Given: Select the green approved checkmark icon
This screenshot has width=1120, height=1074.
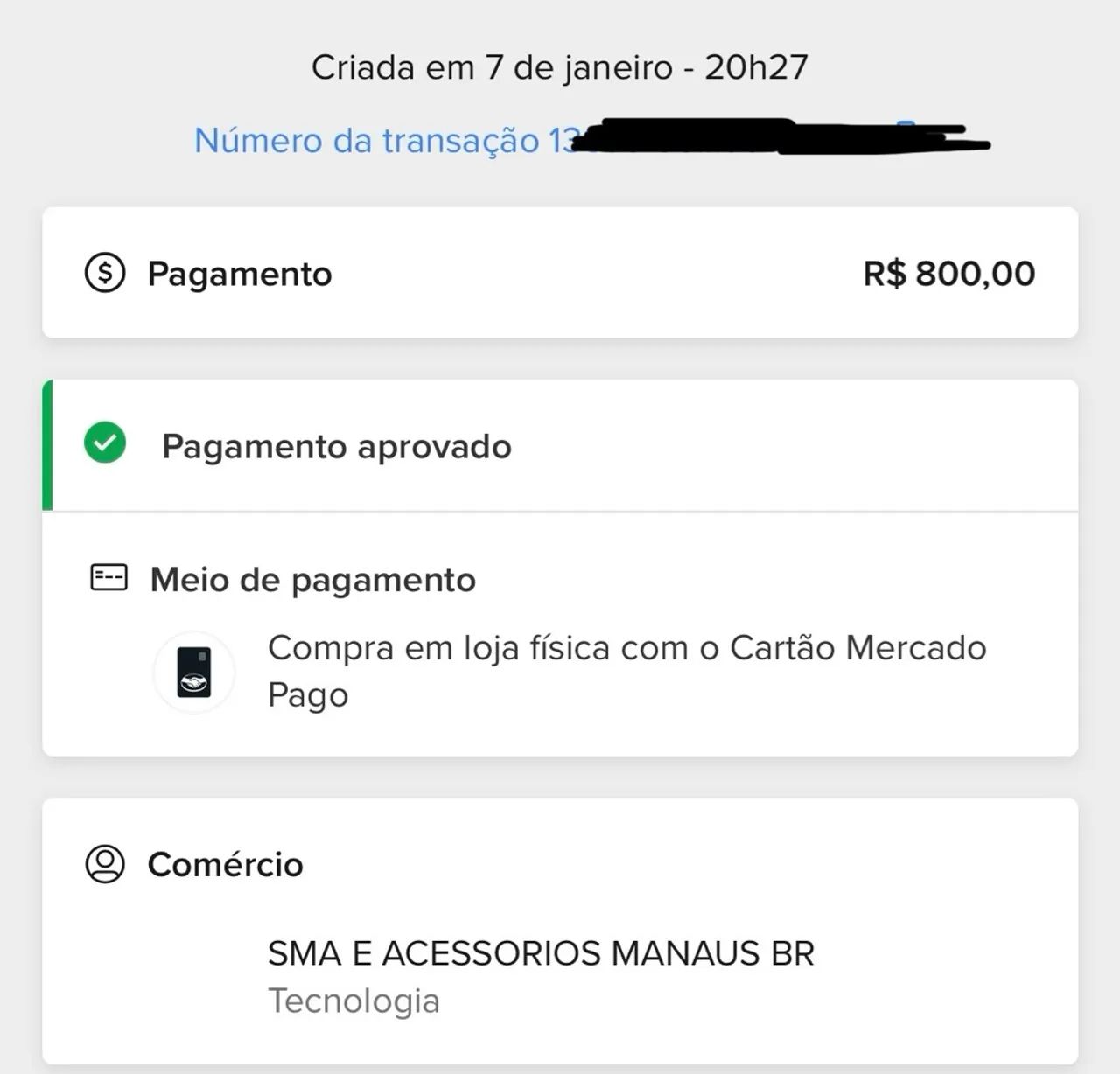Looking at the screenshot, I should [x=104, y=444].
